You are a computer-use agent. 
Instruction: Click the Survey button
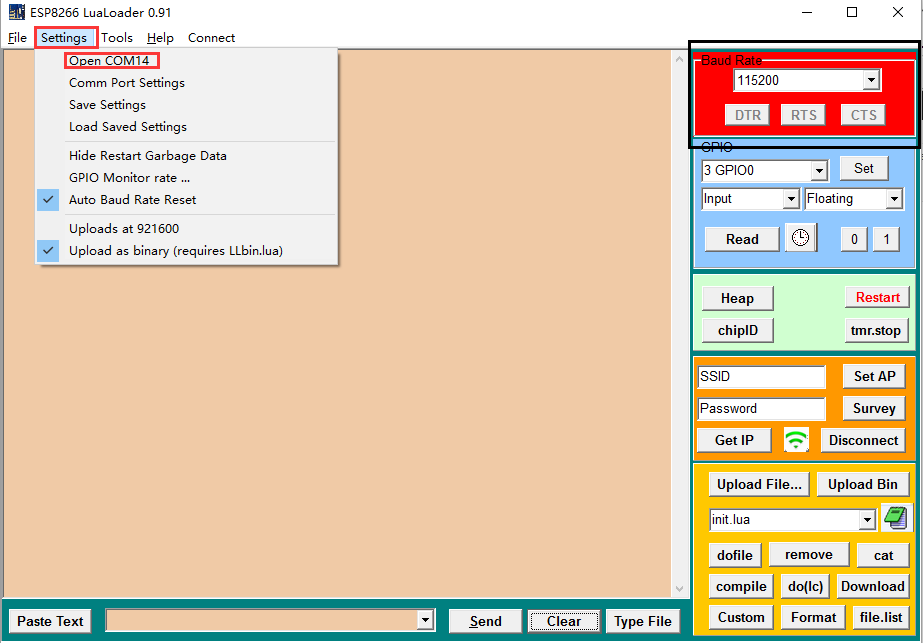[874, 408]
